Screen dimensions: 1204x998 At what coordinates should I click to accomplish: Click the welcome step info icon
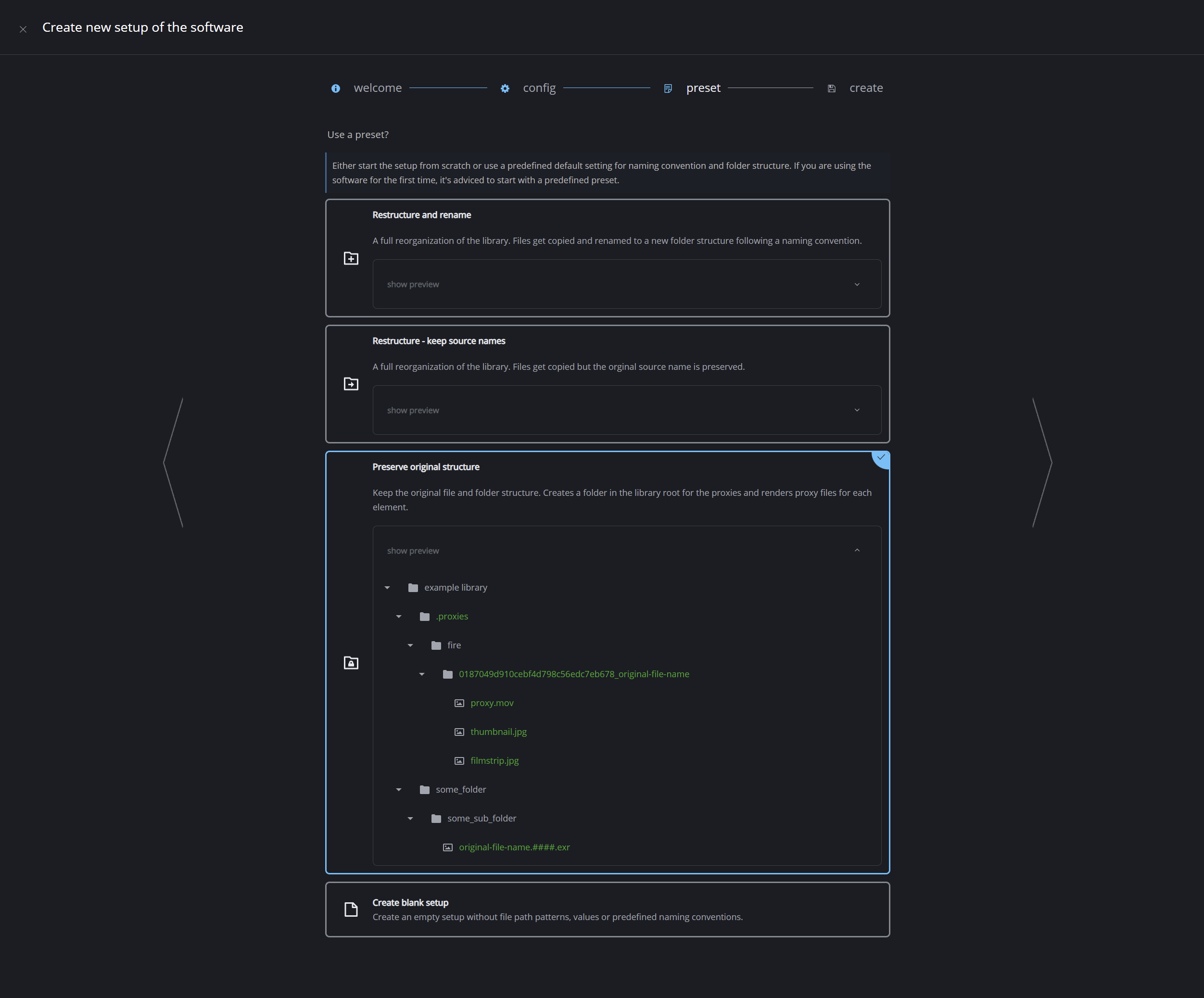[335, 88]
